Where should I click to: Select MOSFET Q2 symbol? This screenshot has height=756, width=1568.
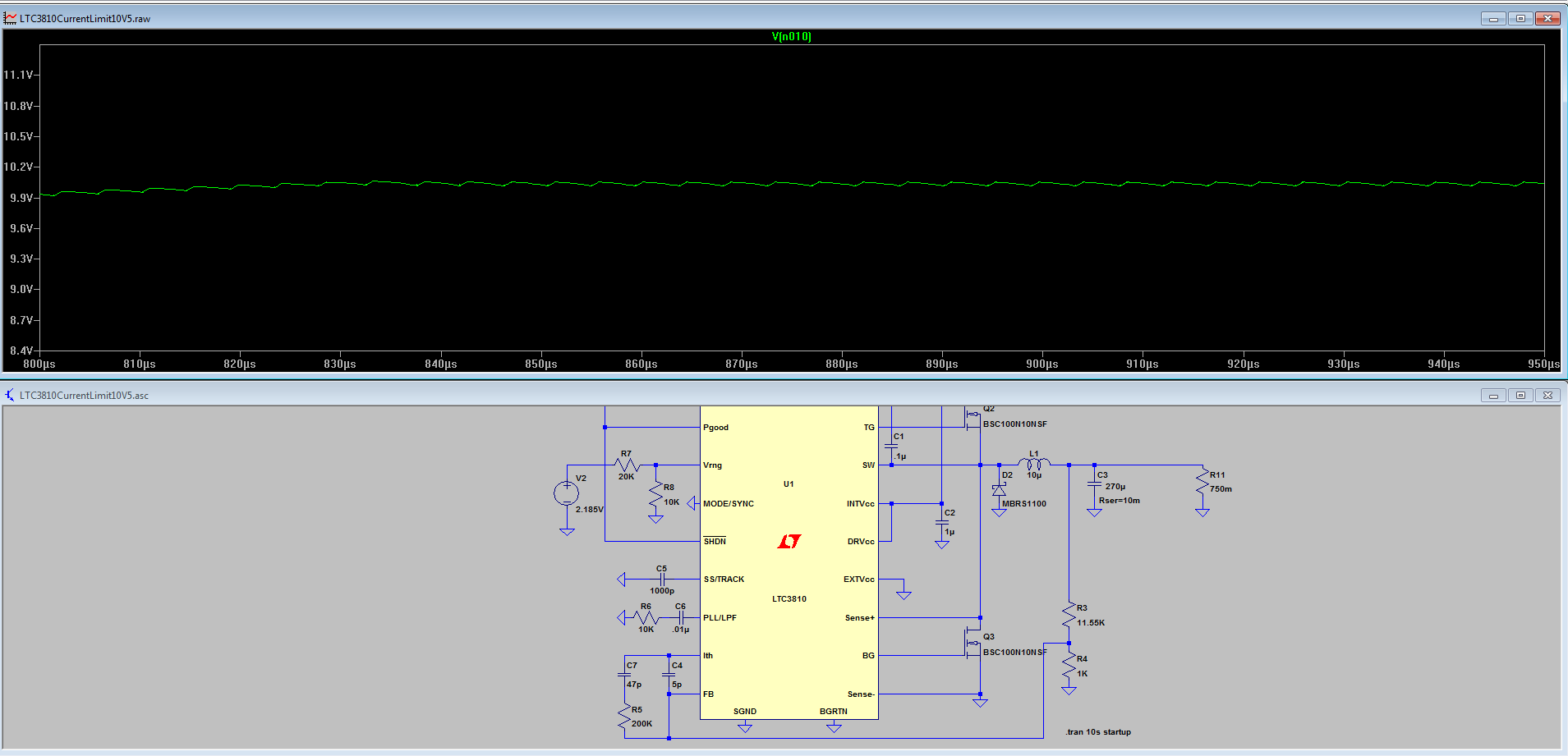[973, 418]
